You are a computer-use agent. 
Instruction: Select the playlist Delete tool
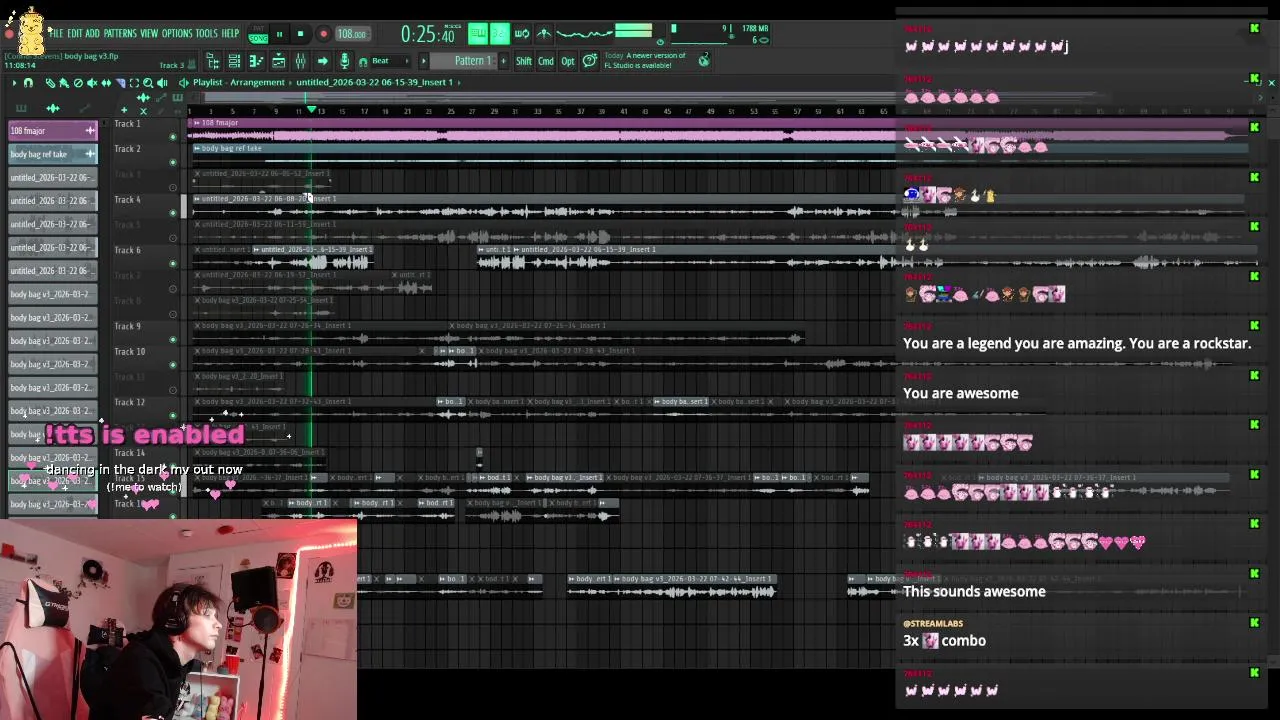click(78, 83)
